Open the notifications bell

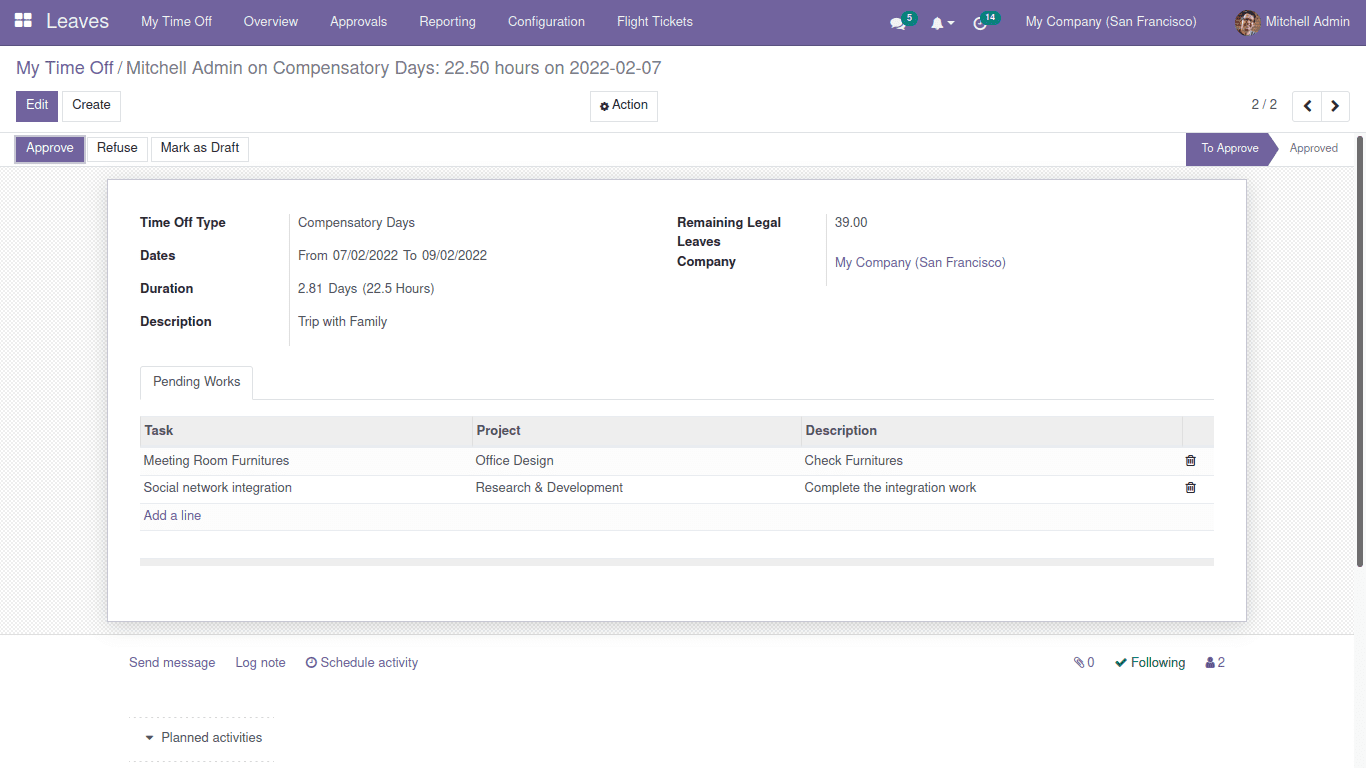click(938, 21)
